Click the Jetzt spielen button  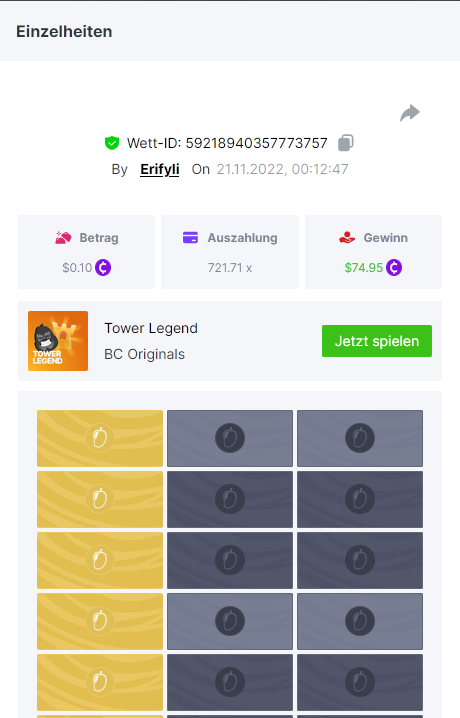tap(377, 341)
